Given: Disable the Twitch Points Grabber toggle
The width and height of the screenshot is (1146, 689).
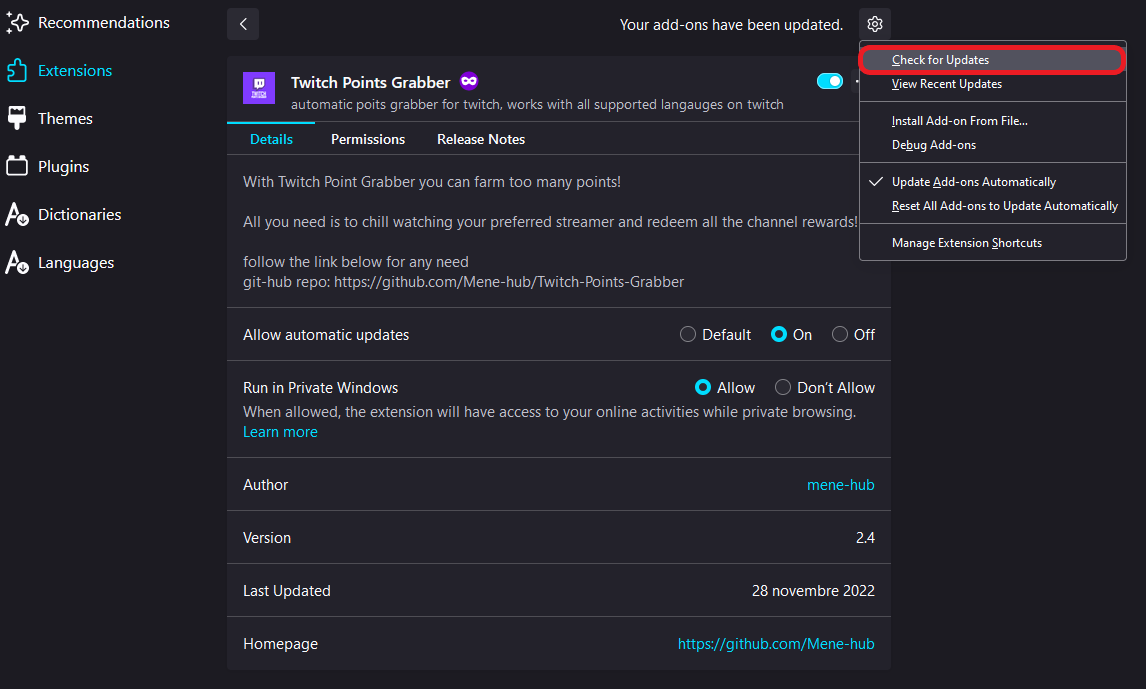Looking at the screenshot, I should click(x=830, y=82).
